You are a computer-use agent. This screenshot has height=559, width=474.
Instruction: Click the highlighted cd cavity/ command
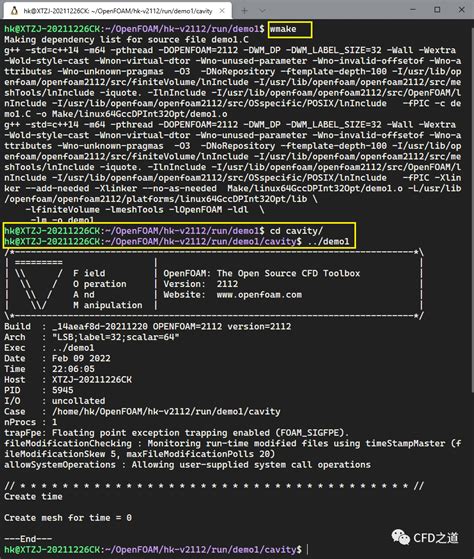(296, 231)
